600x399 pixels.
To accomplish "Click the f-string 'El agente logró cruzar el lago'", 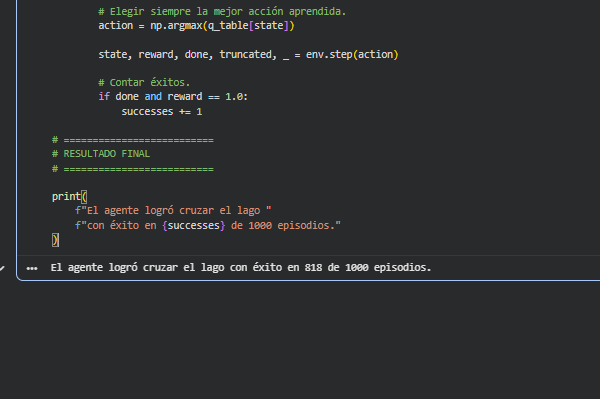I will pos(173,210).
